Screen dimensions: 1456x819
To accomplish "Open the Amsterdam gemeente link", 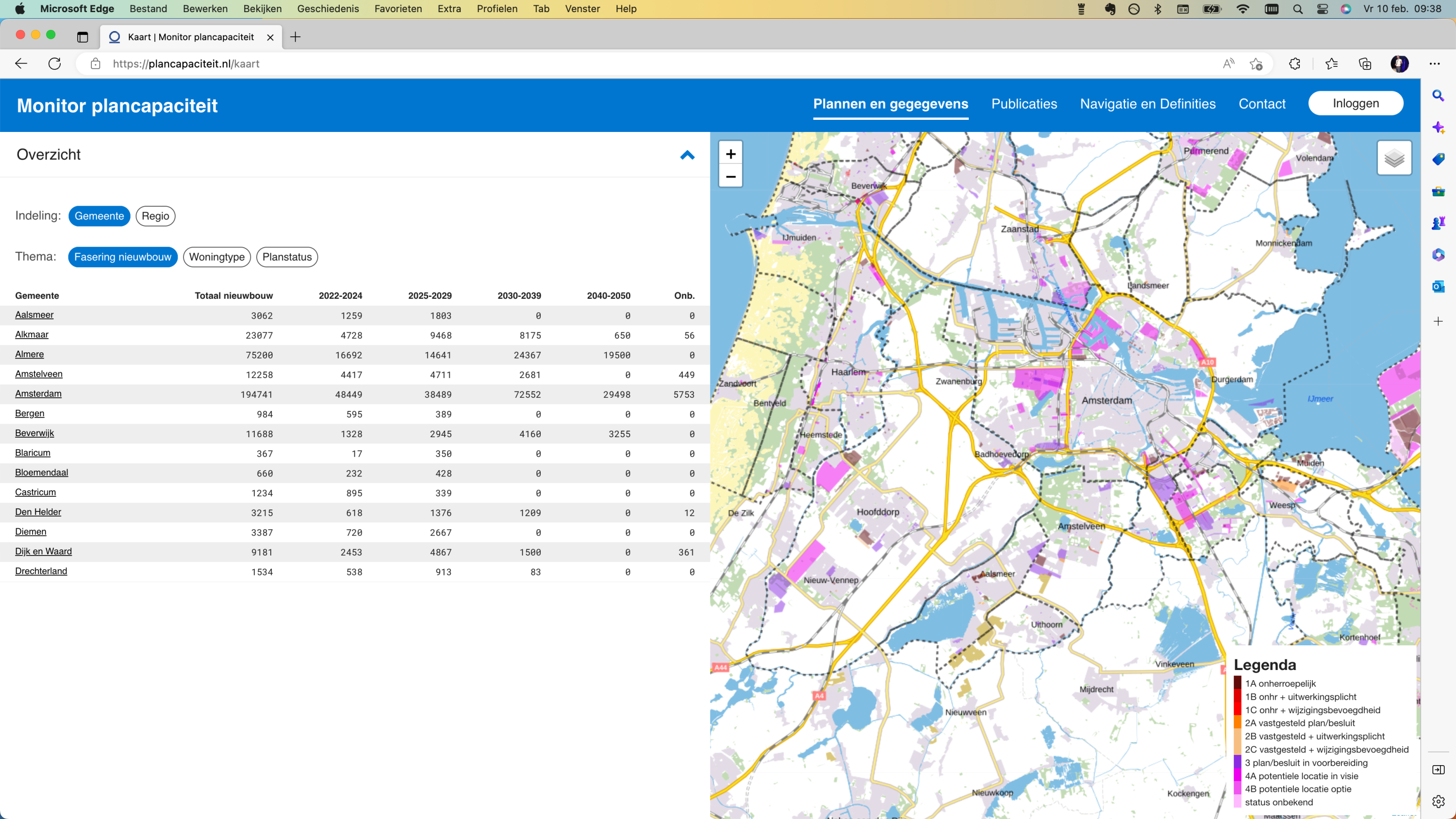I will click(38, 393).
